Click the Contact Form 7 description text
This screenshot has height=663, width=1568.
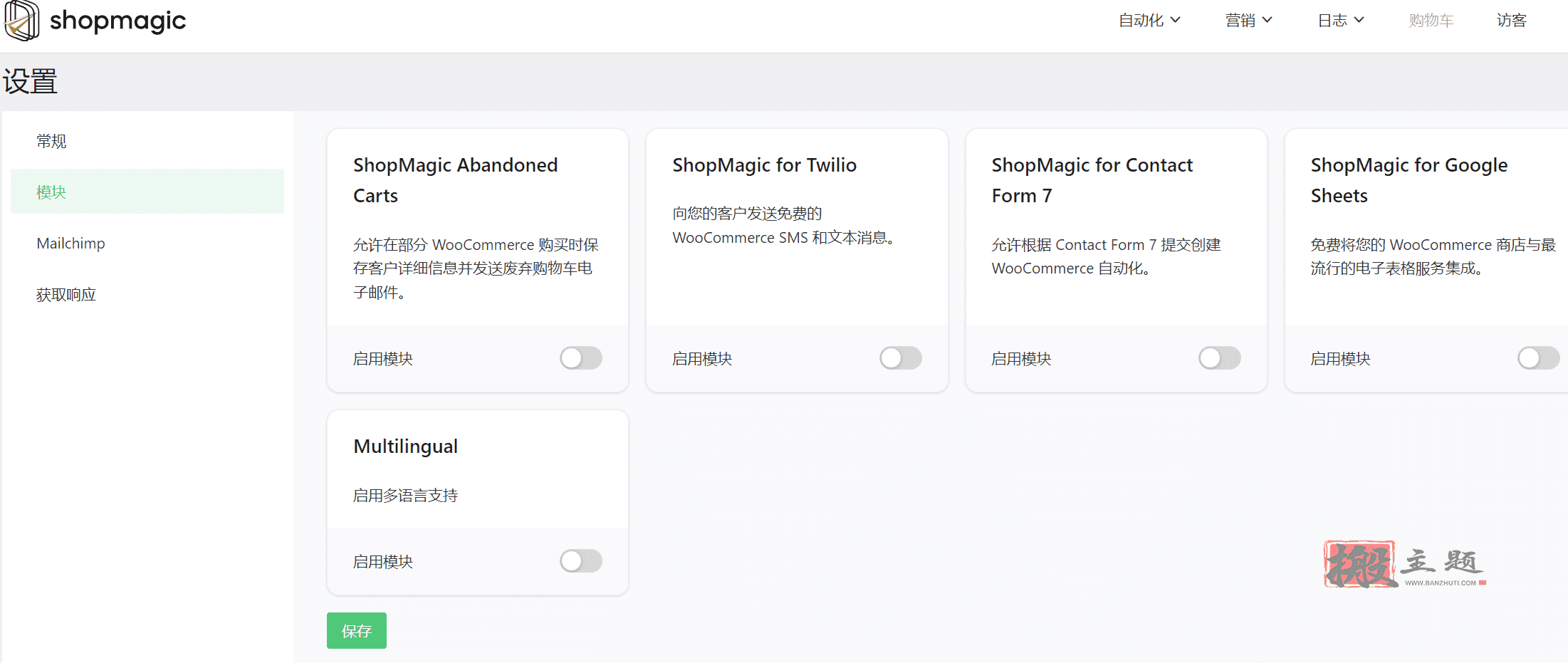click(1106, 256)
